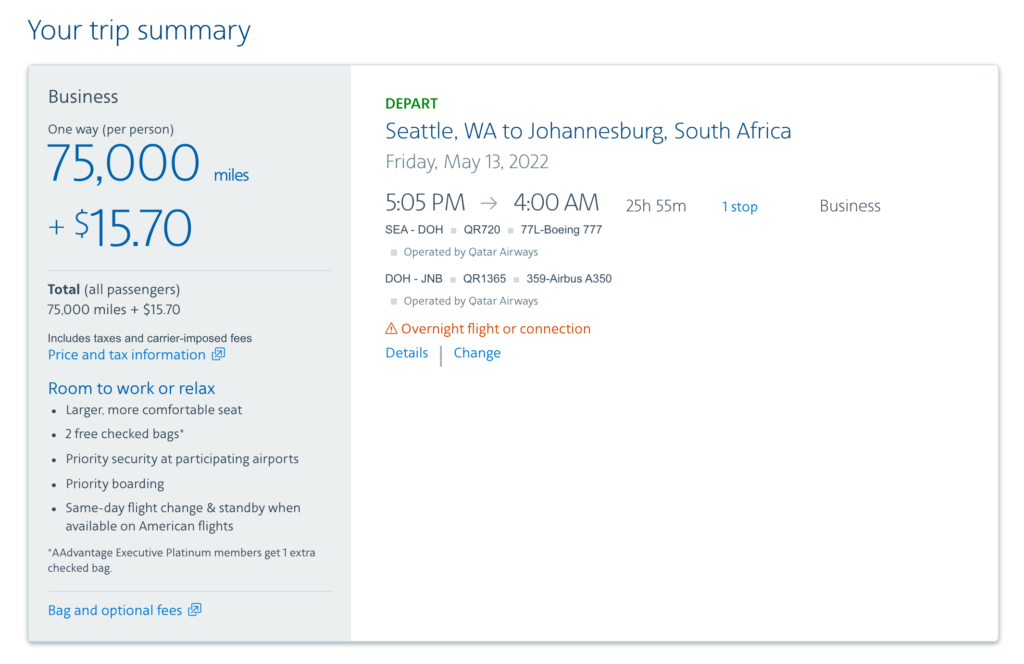Click the 75,000 miles fare amount
The height and width of the screenshot is (664, 1024).
click(123, 162)
